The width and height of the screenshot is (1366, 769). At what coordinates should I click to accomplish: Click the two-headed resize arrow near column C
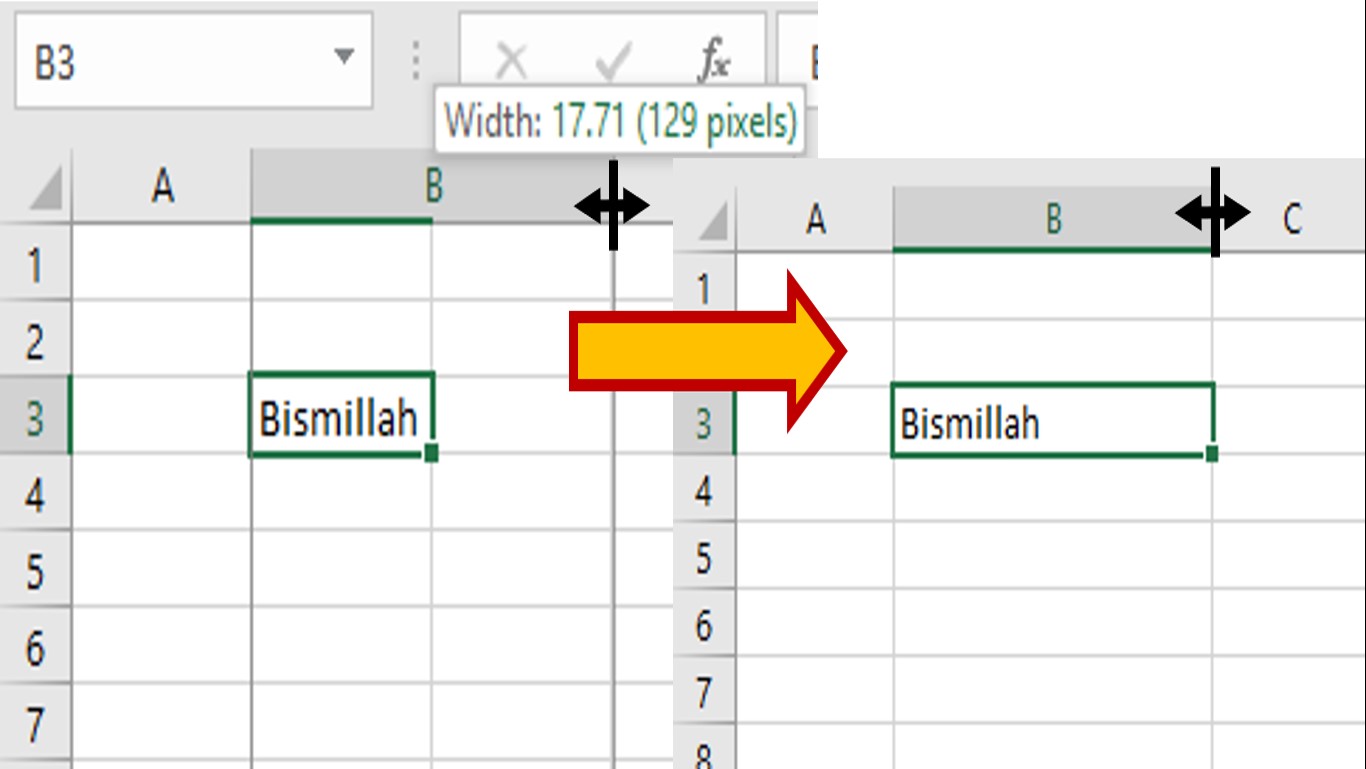click(1215, 212)
